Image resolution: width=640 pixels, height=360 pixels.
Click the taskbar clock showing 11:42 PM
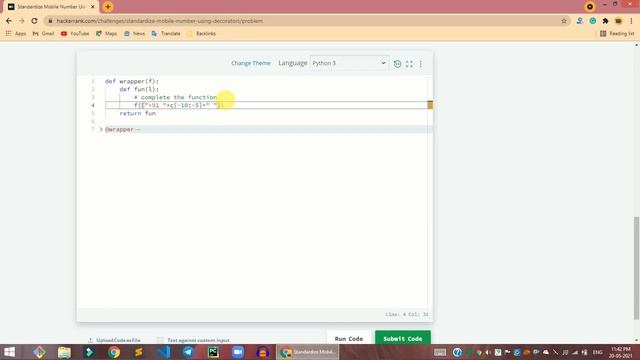[x=621, y=352]
